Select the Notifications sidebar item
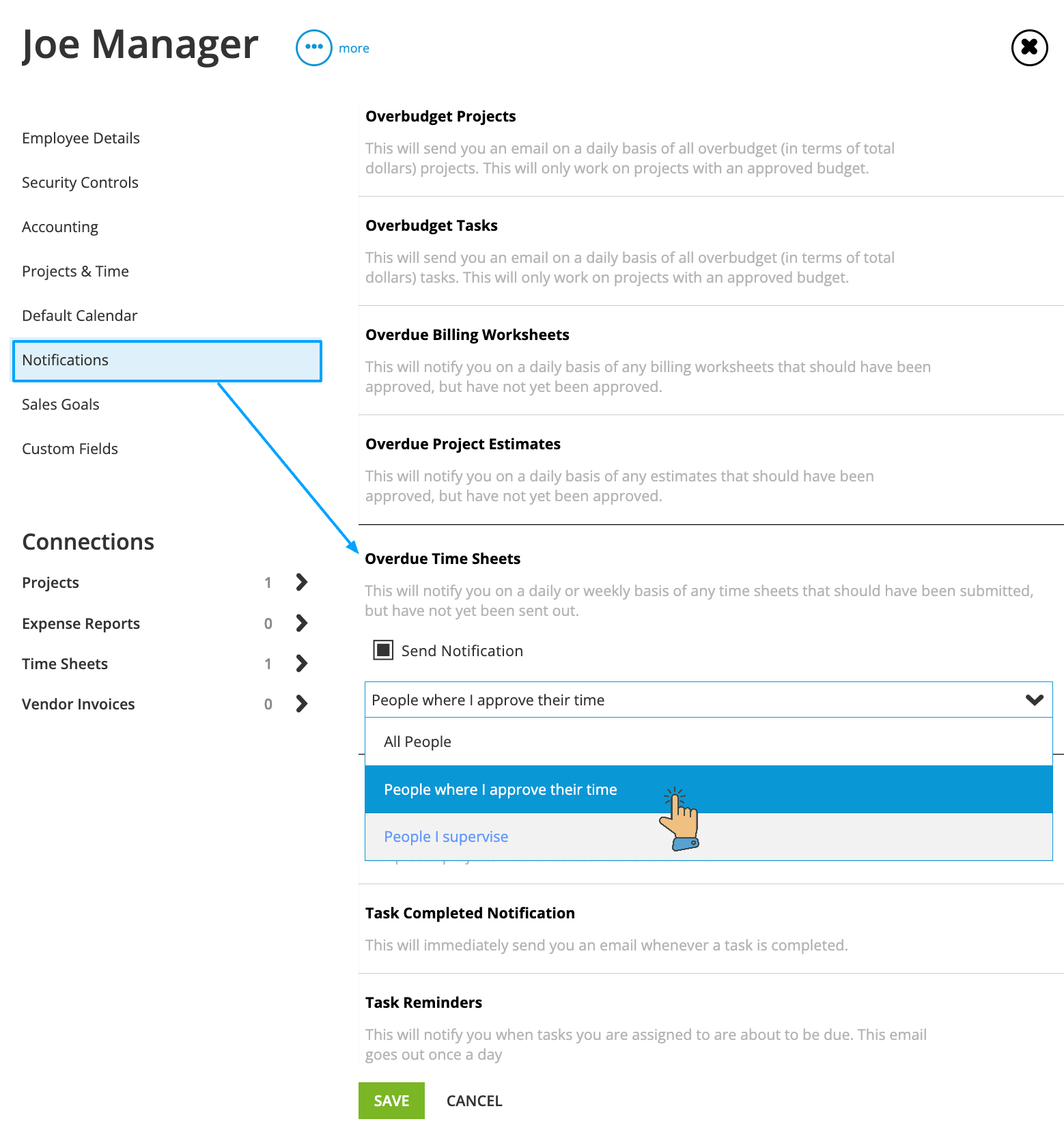The width and height of the screenshot is (1064, 1128). pyautogui.click(x=167, y=361)
